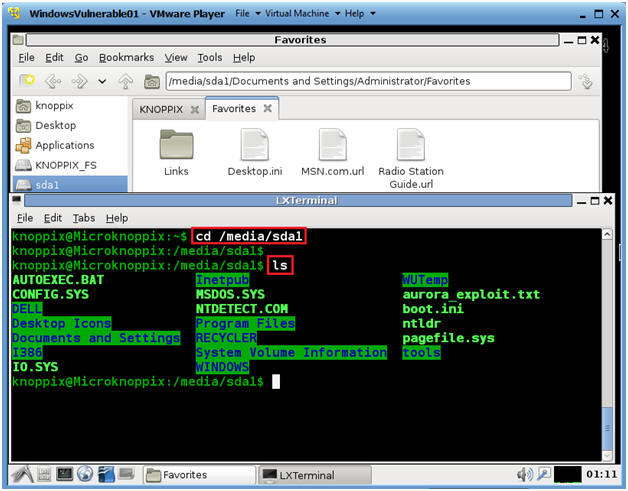Click the path bar showing /media/sda1/Documents and Settings
Screen dimensions: 628x491
(368, 81)
